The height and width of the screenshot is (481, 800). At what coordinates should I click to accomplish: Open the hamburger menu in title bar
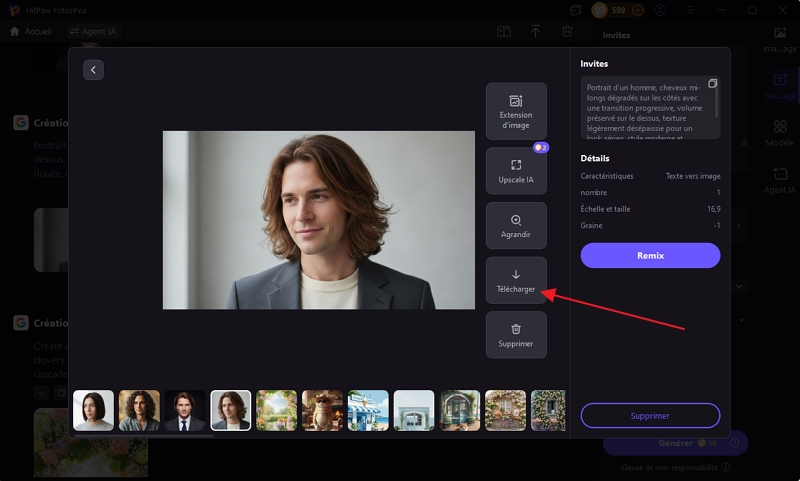[x=690, y=10]
